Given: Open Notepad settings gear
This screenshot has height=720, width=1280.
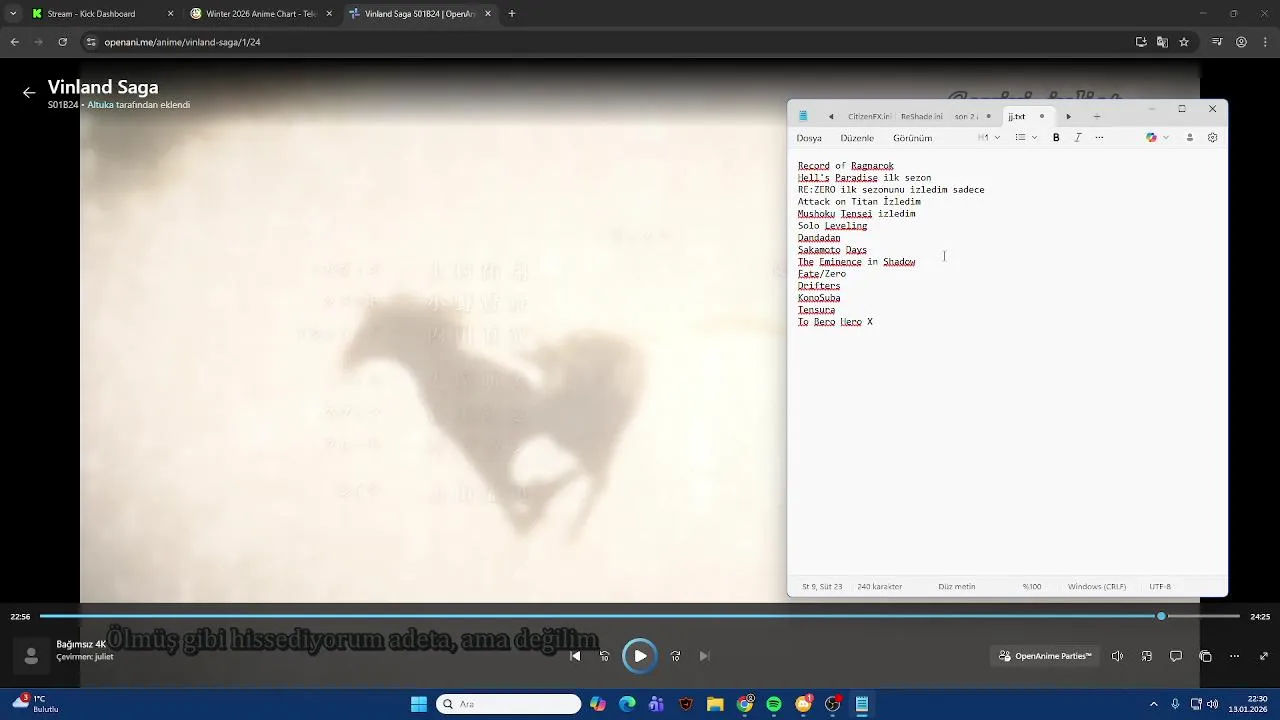Looking at the screenshot, I should [x=1212, y=138].
